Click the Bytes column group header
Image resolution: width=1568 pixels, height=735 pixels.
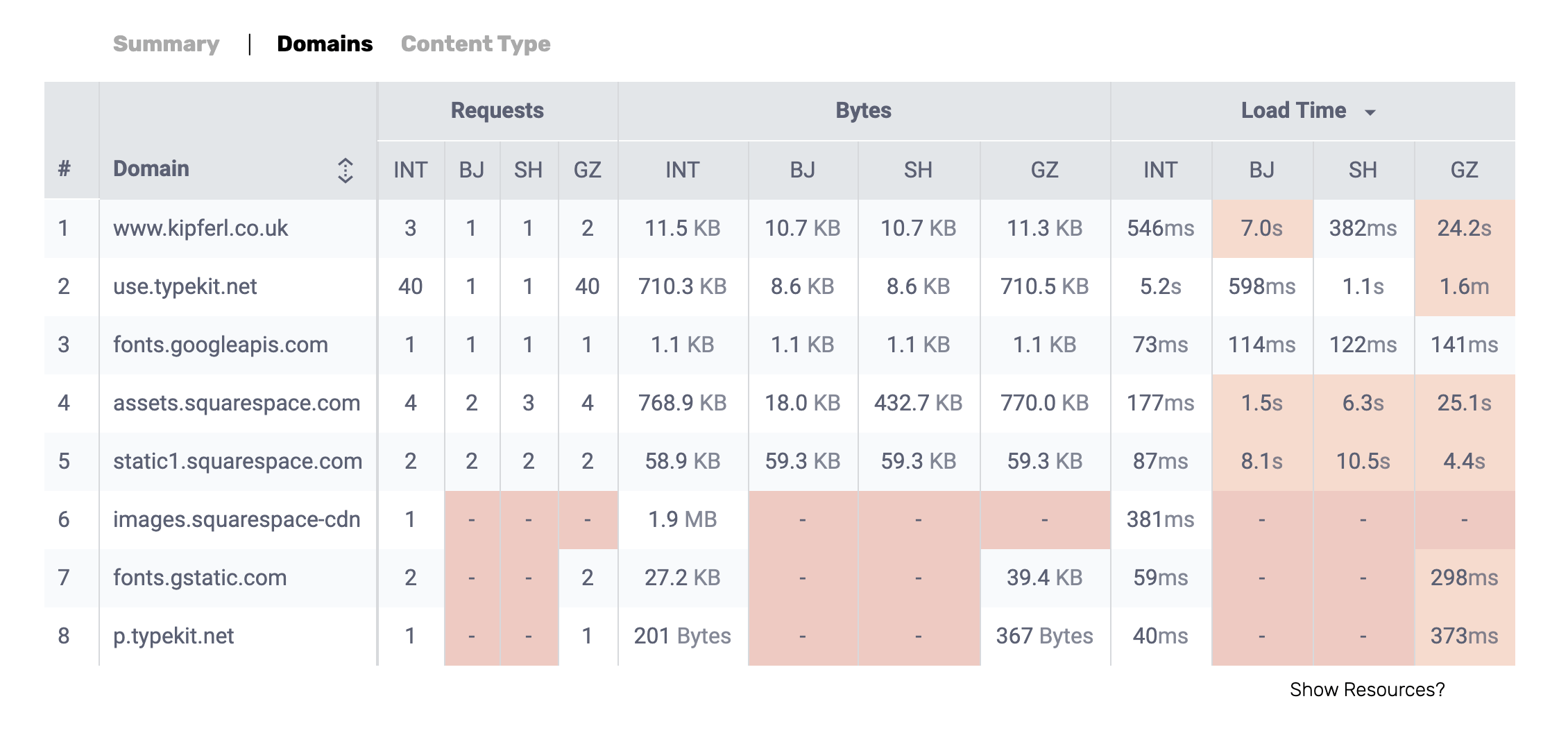tap(863, 110)
